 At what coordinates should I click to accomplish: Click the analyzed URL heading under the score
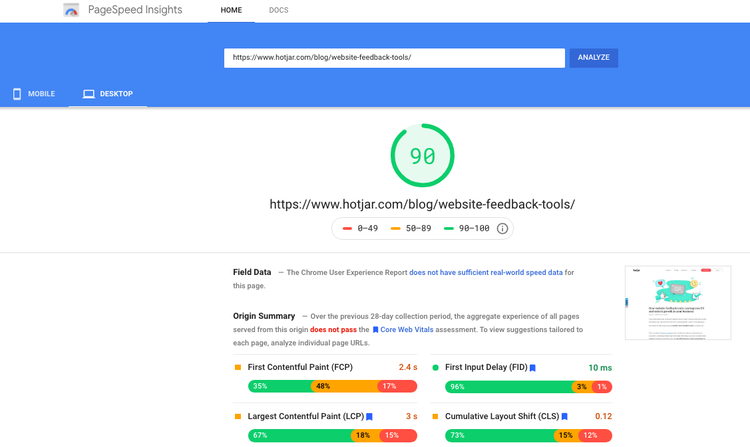pos(422,205)
